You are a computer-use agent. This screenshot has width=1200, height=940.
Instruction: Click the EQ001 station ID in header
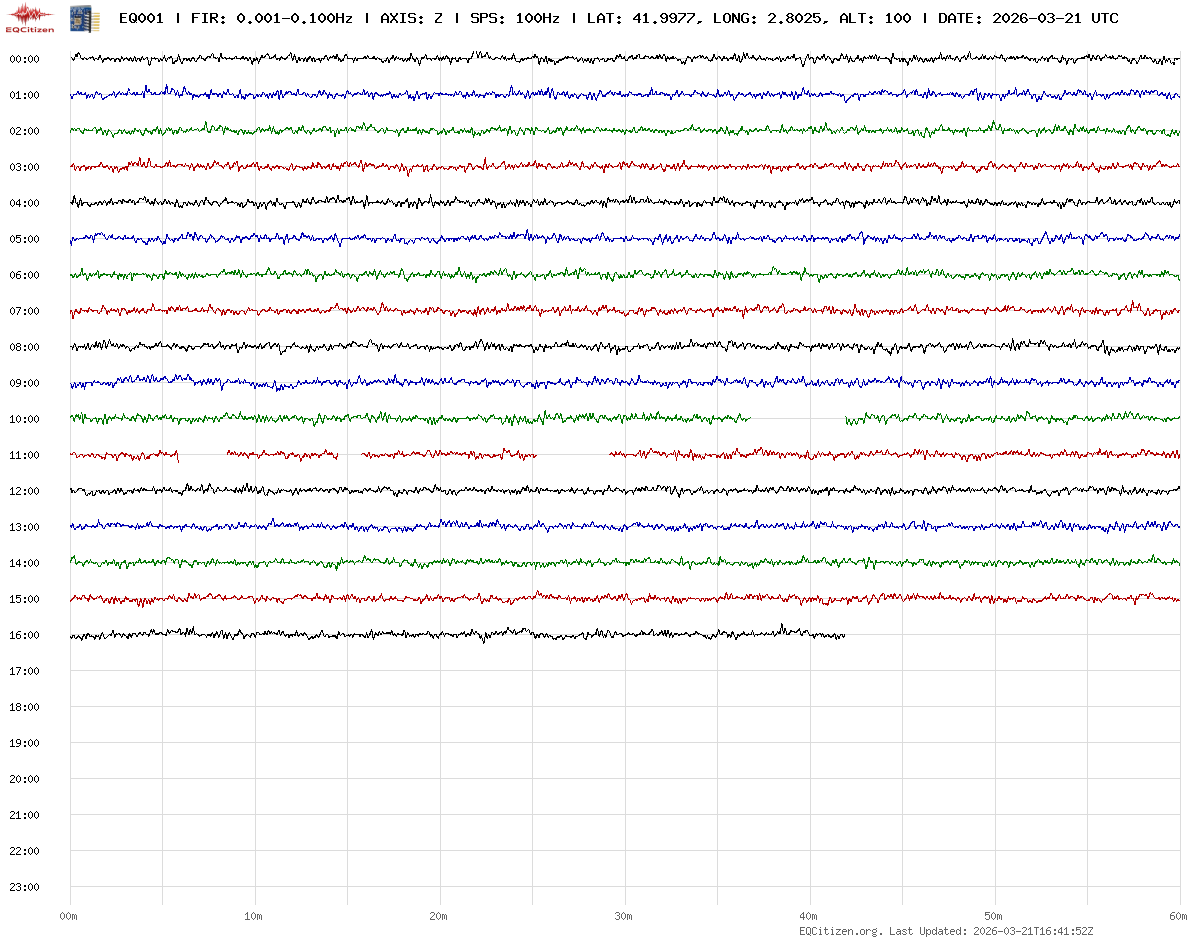pos(141,18)
